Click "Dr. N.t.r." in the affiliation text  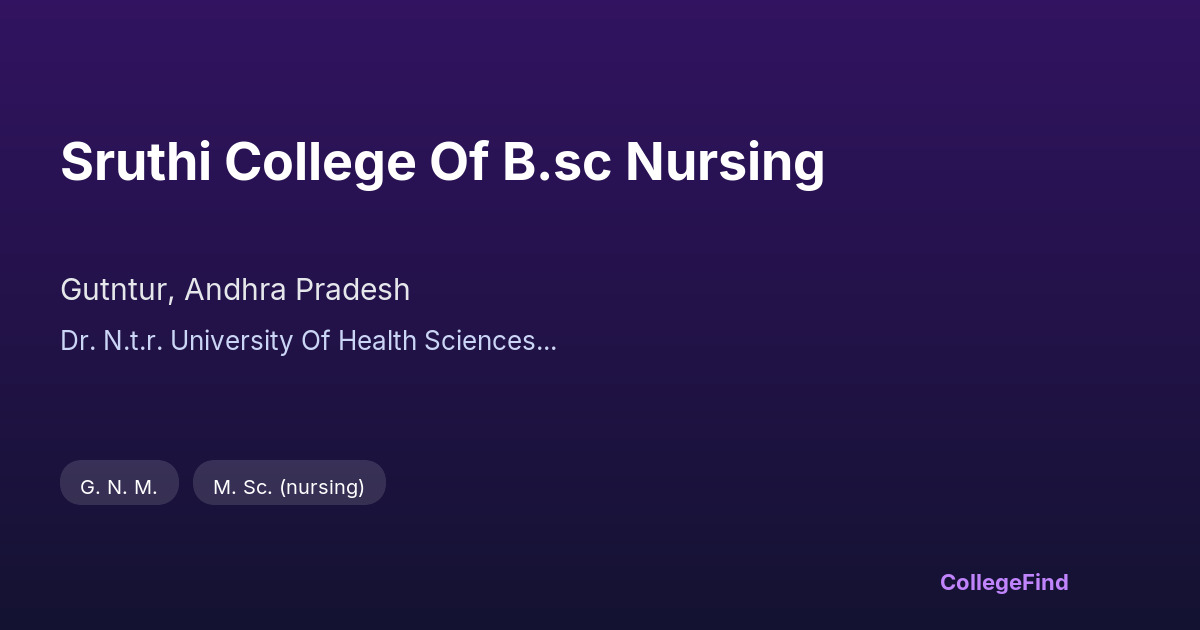click(x=110, y=341)
